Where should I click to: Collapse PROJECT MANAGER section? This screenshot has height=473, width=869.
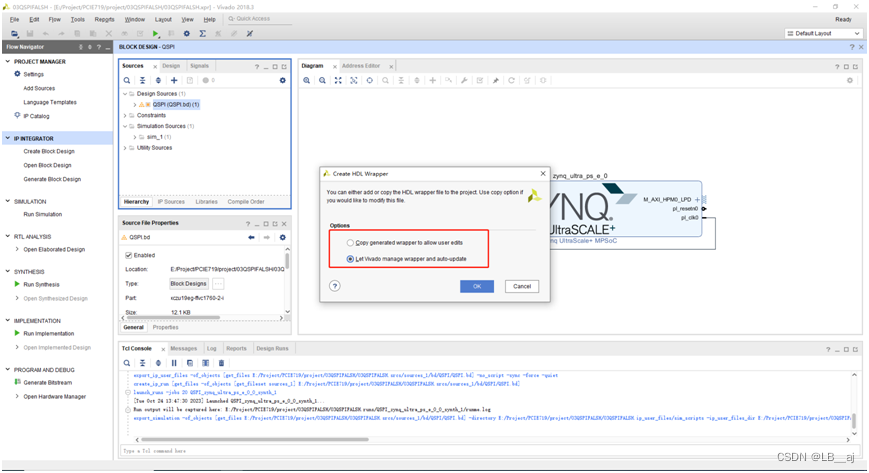[8, 62]
